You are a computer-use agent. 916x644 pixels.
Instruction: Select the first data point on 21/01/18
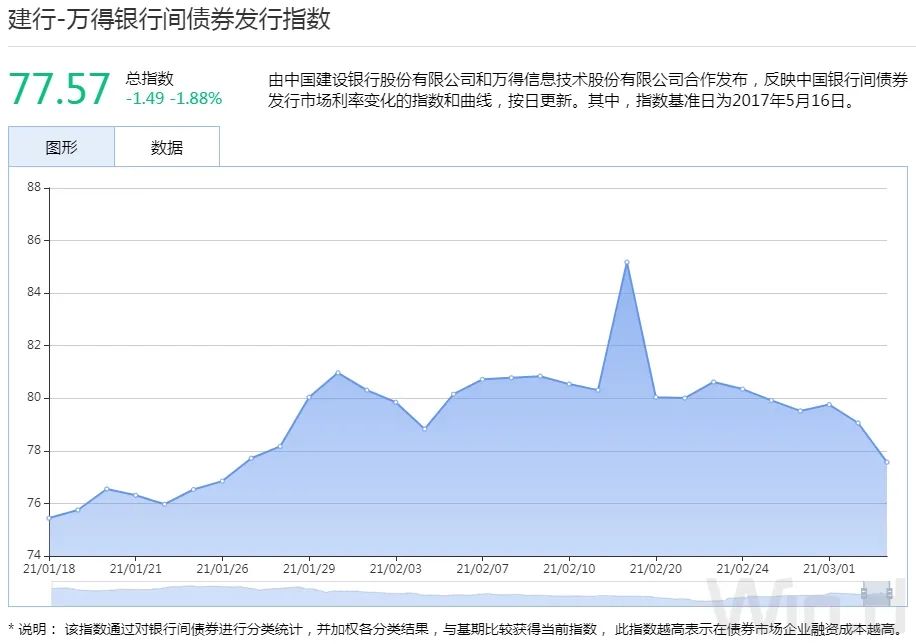tap(49, 518)
